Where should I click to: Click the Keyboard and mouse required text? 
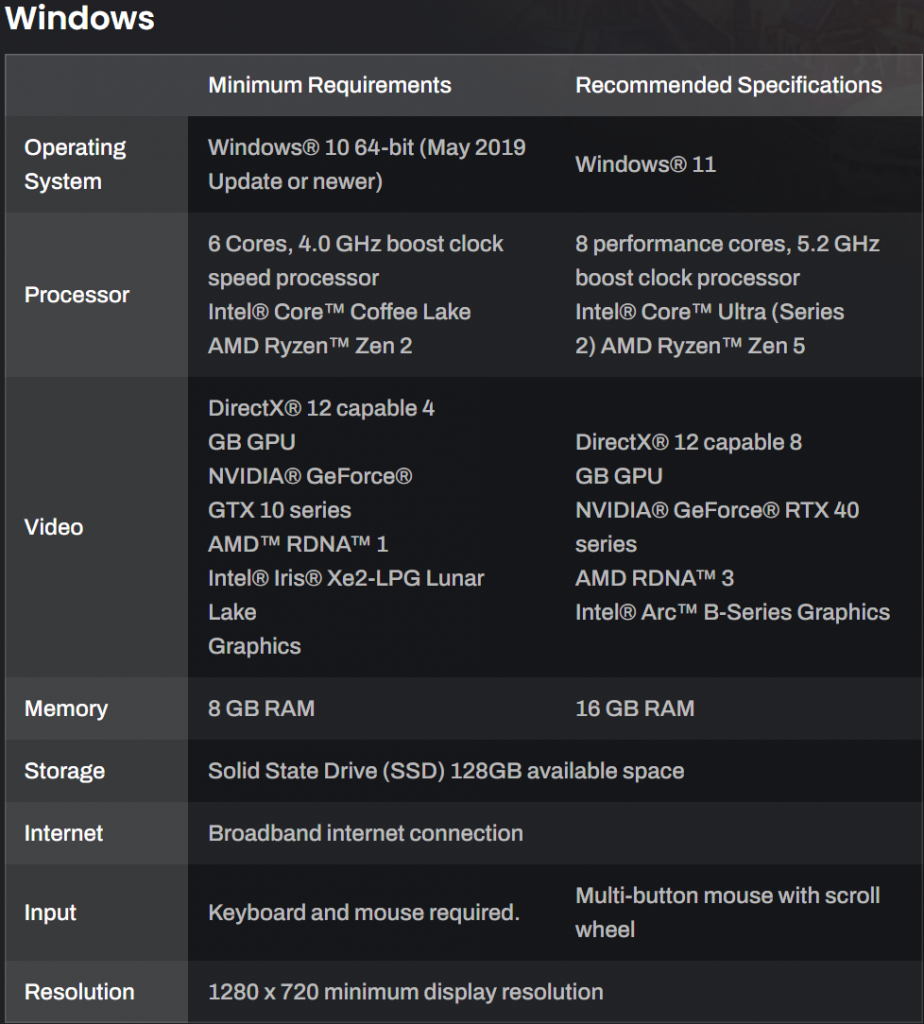click(x=363, y=913)
